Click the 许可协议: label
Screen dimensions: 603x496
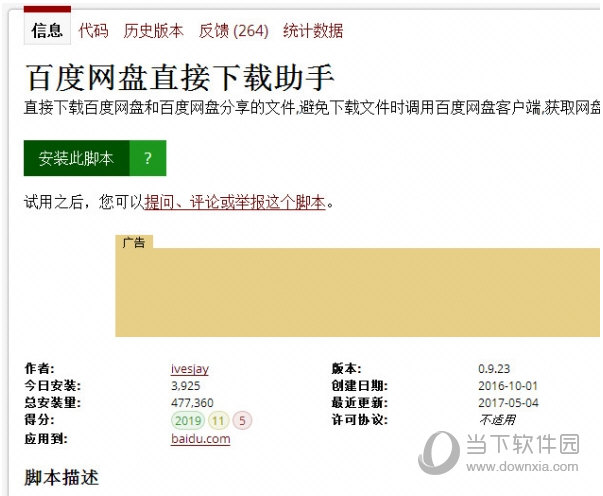point(360,419)
